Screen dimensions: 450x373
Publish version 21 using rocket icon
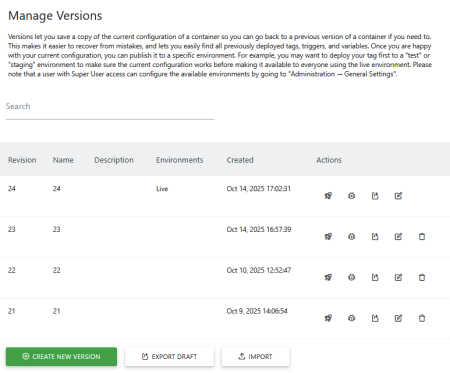click(x=328, y=318)
